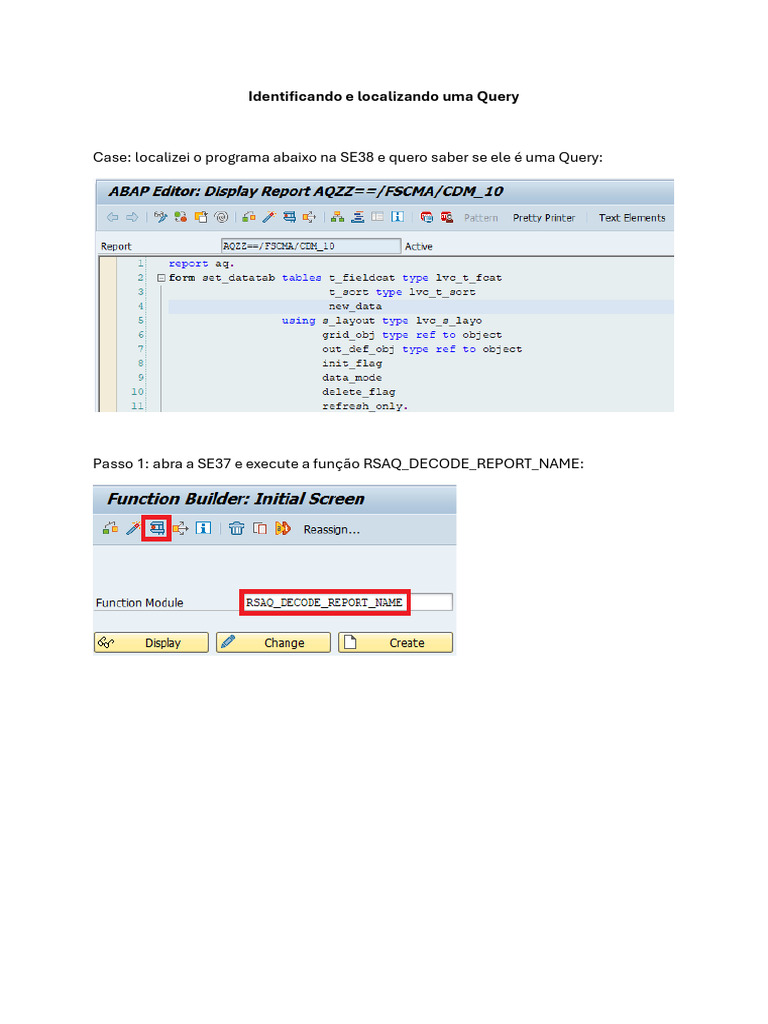Toggle Display/Change mode icon in ABAP Editor
This screenshot has height=1024, width=768.
coord(161,217)
